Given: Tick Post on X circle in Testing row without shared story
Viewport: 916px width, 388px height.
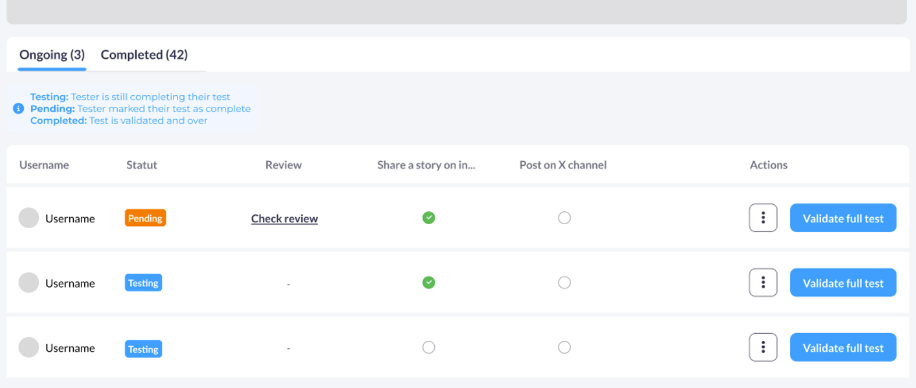Looking at the screenshot, I should point(564,348).
